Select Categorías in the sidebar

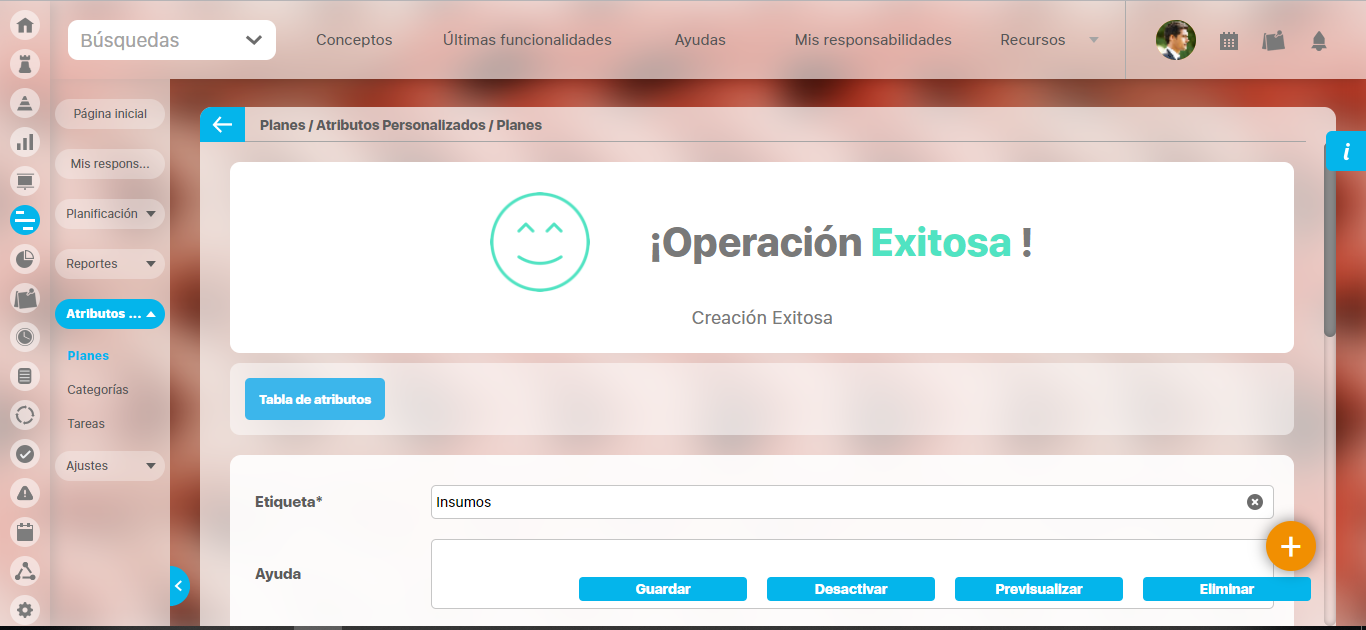(98, 390)
